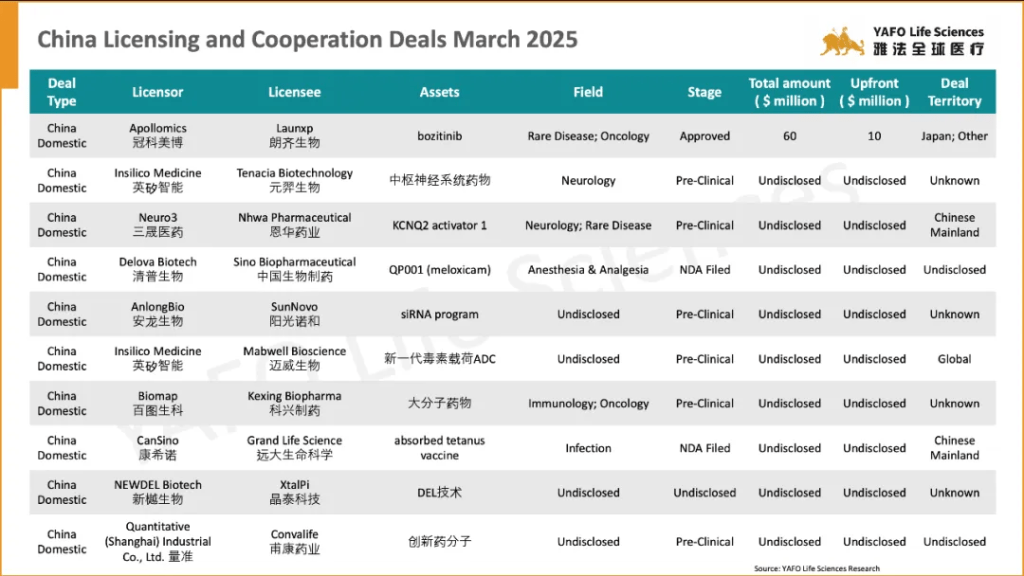Click the Mabwell Bioscience licensee cell
The width and height of the screenshot is (1024, 576).
pyautogui.click(x=294, y=359)
